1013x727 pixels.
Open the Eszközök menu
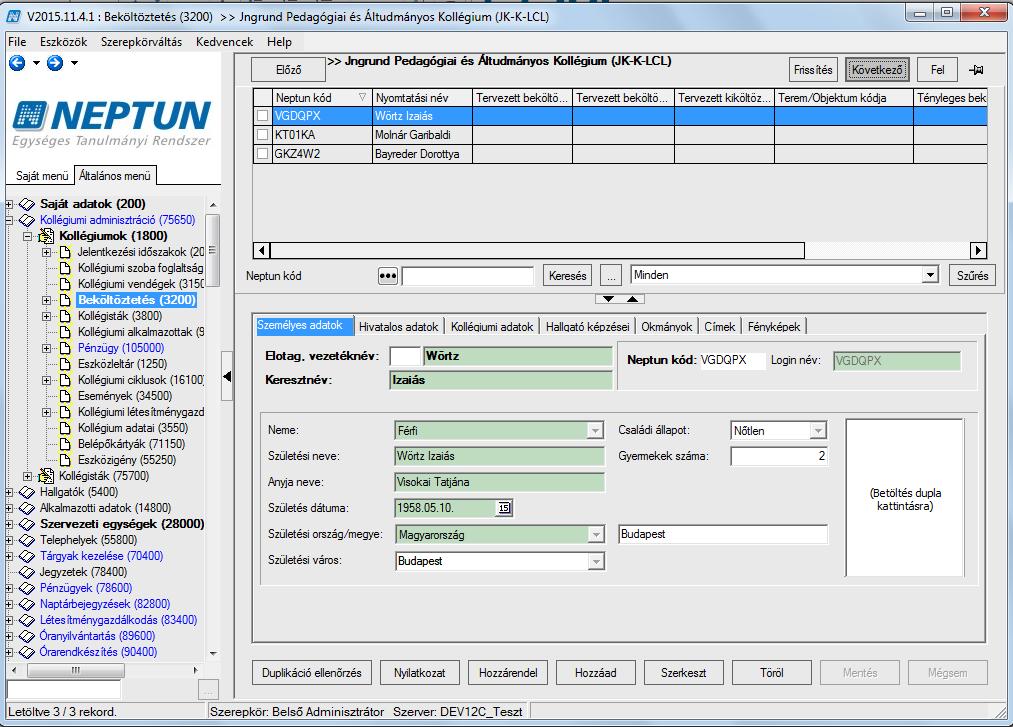pos(63,42)
